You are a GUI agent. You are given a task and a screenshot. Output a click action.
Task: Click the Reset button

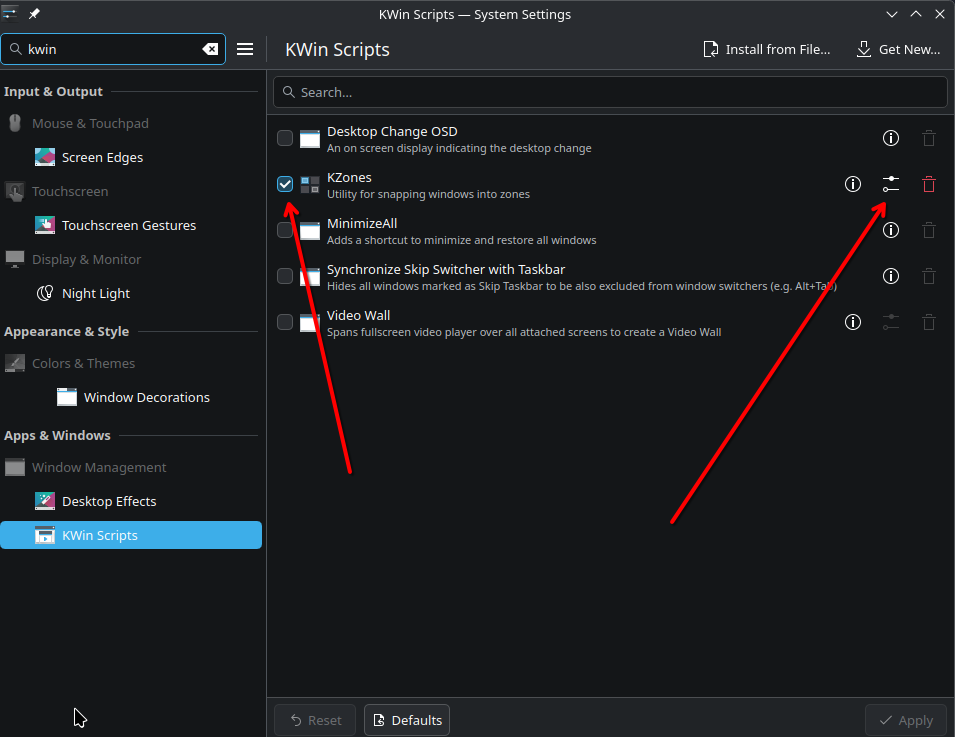(315, 720)
